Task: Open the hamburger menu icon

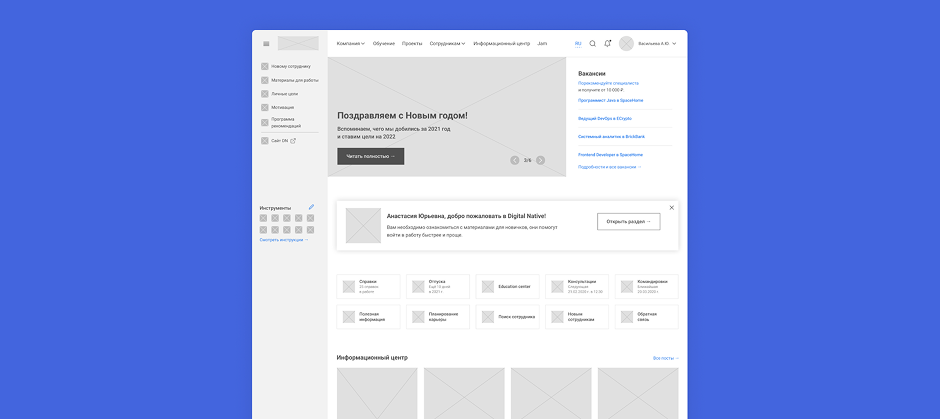Action: click(266, 44)
